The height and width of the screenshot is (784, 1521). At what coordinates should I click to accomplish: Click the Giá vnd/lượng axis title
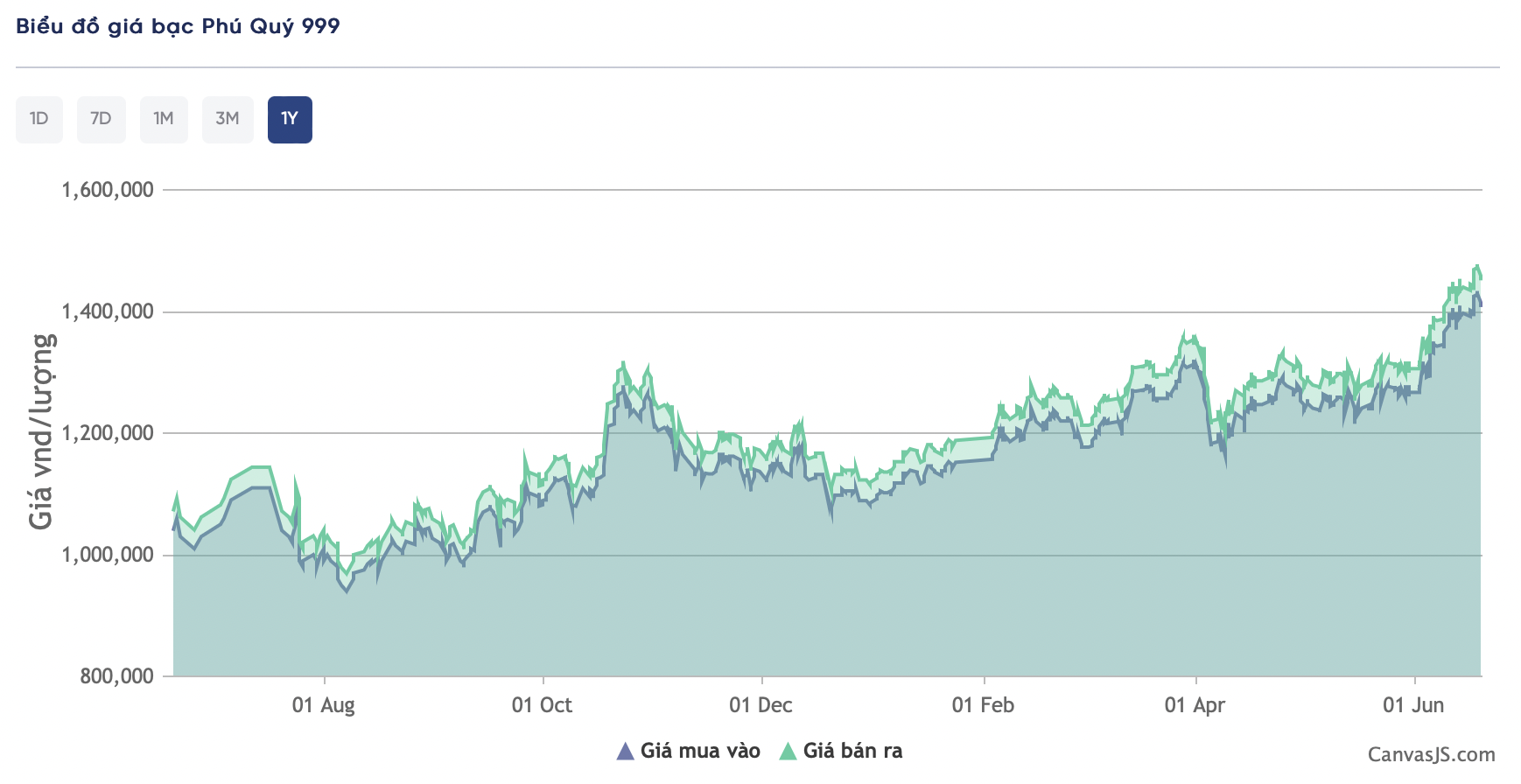pos(41,431)
